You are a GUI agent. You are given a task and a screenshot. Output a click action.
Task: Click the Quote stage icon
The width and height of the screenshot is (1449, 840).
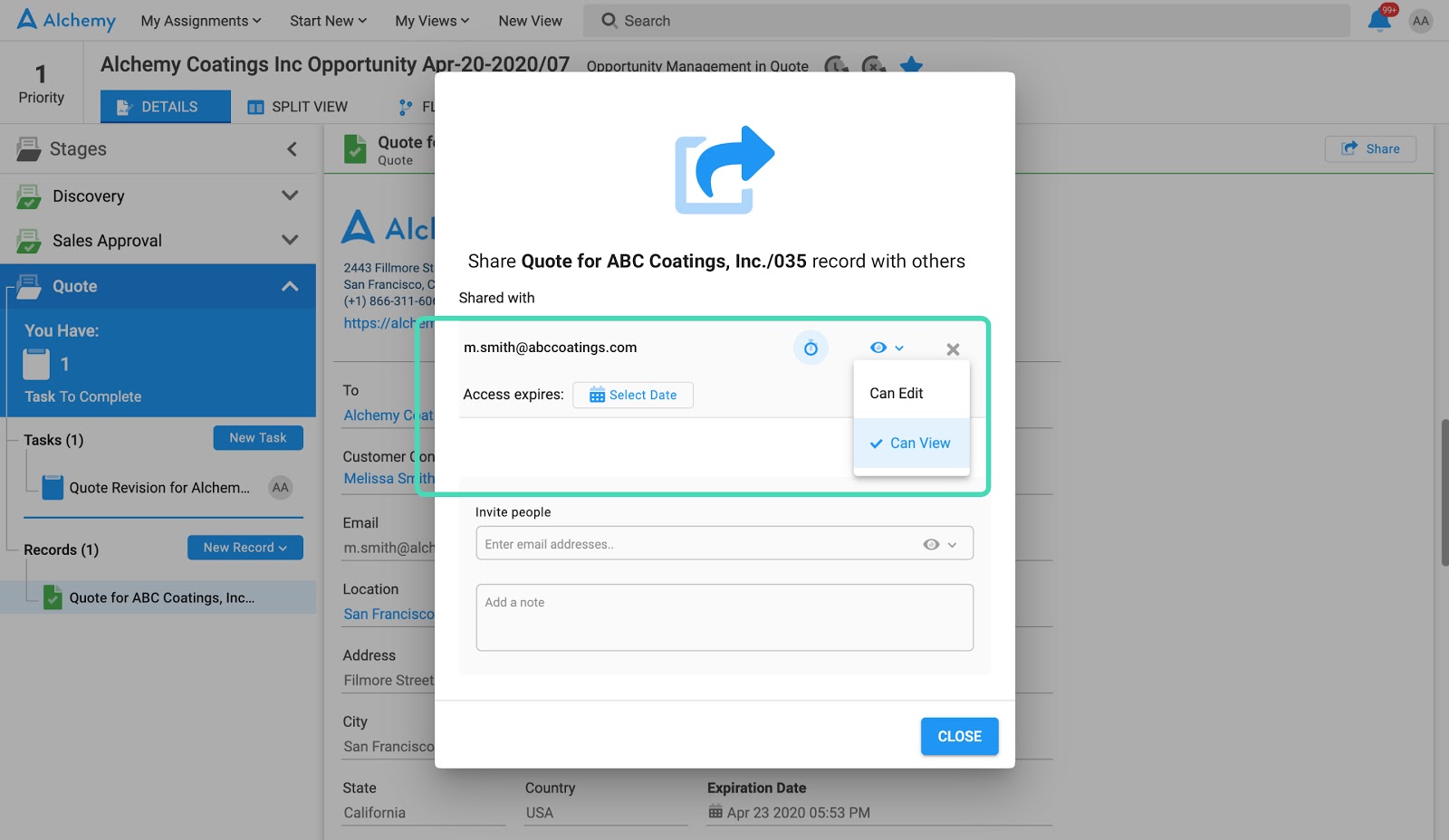point(28,287)
